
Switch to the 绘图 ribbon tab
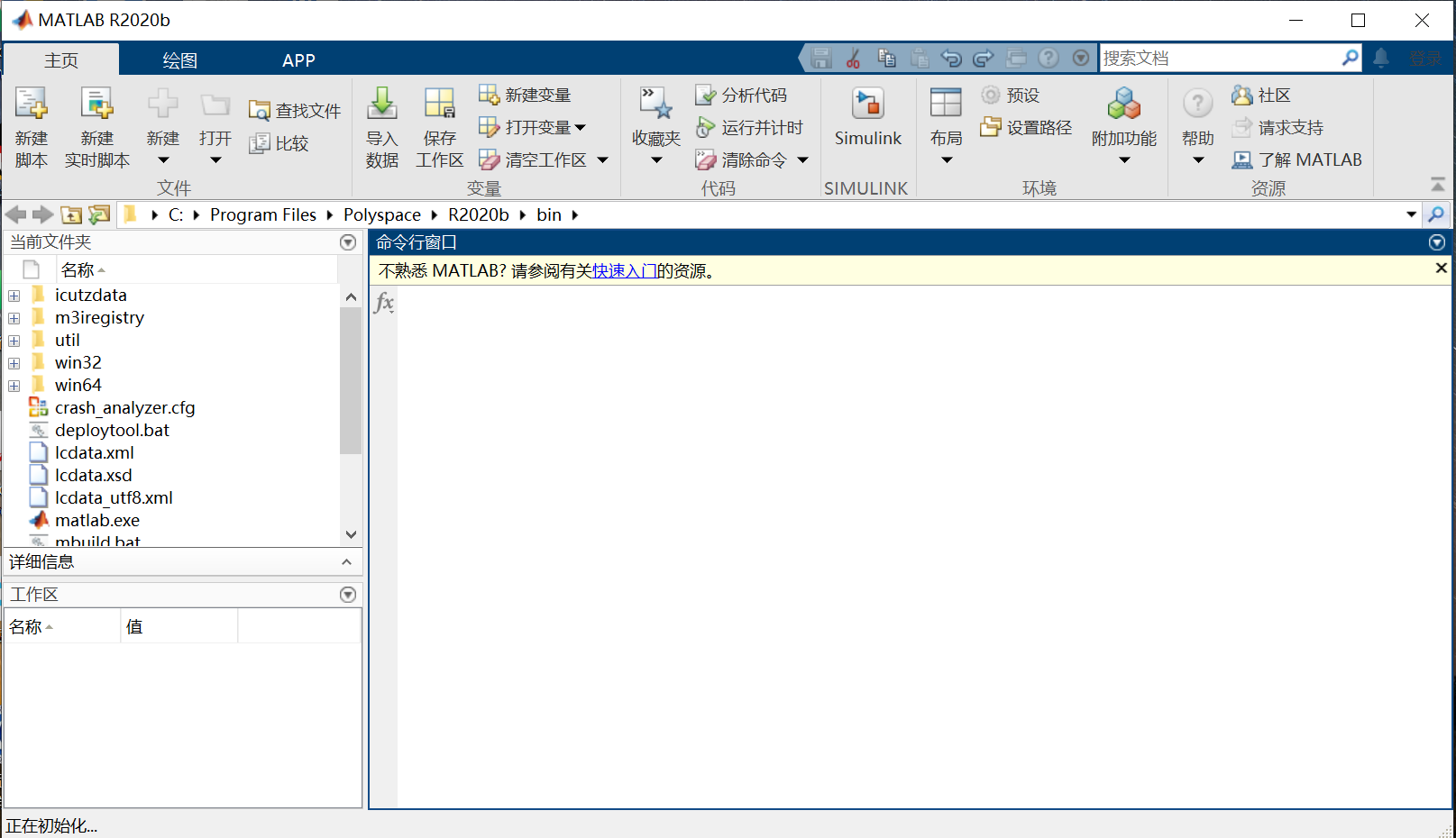point(179,59)
